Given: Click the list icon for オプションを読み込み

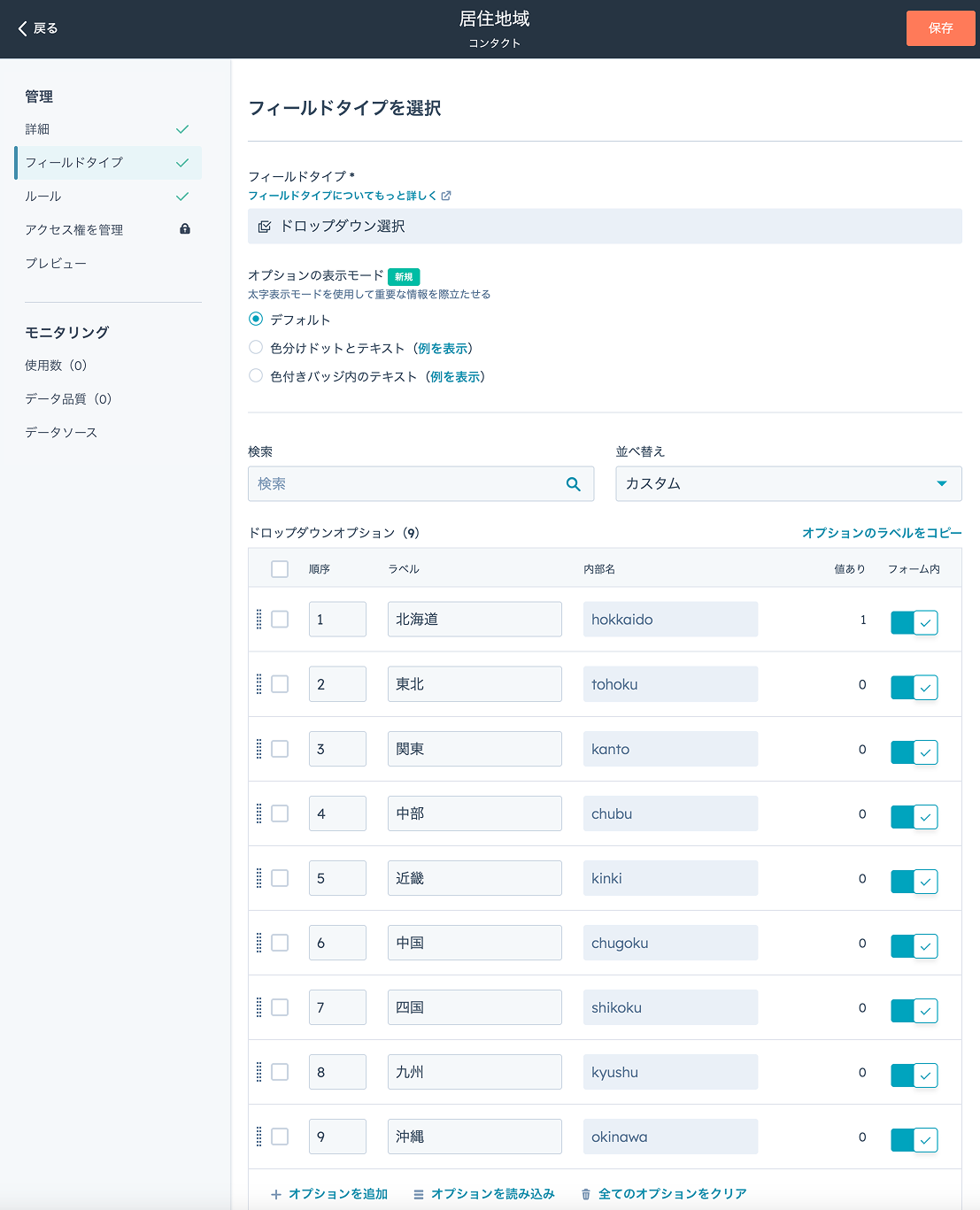Looking at the screenshot, I should pos(419,1195).
